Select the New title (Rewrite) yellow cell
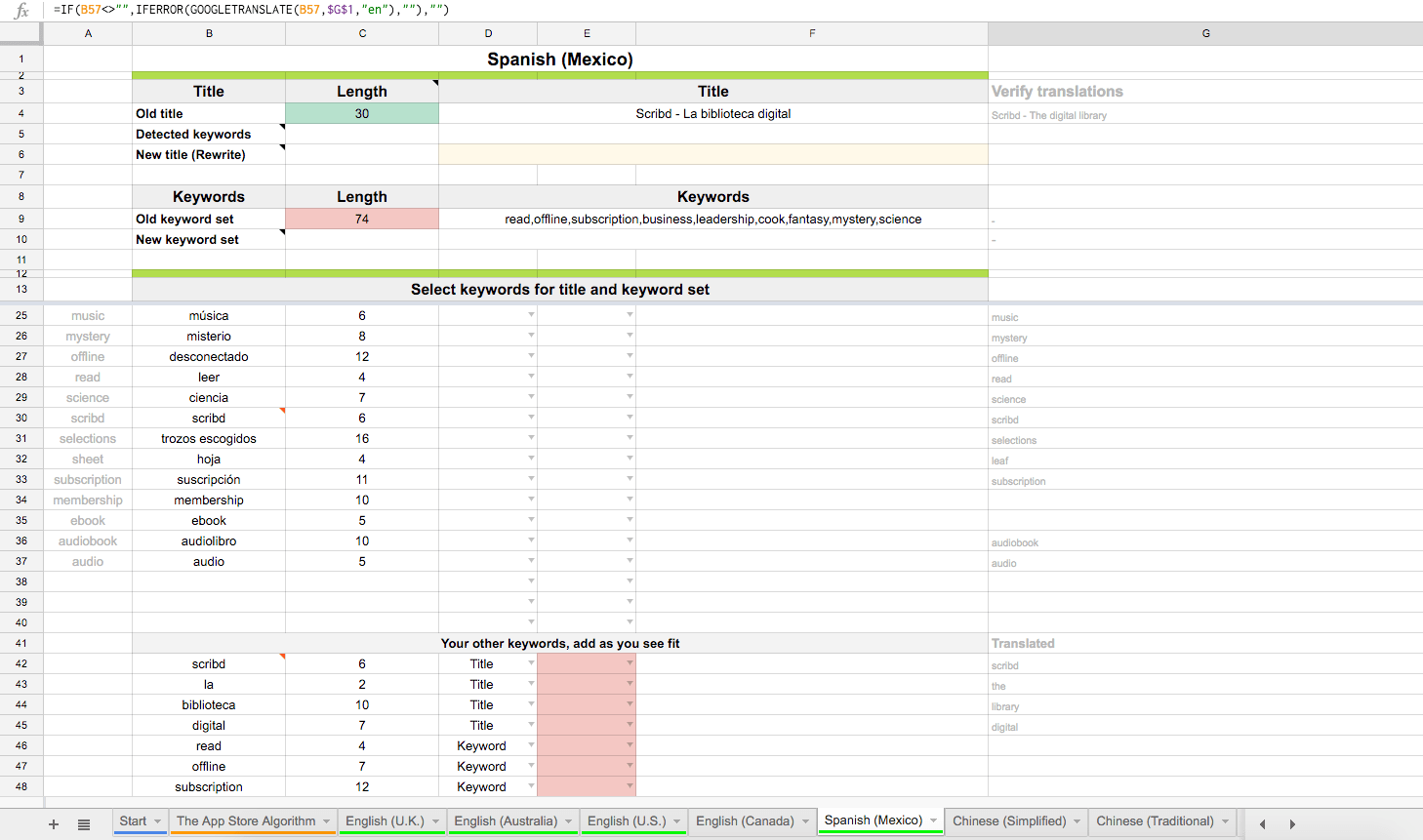Viewport: 1423px width, 840px height. 713,154
